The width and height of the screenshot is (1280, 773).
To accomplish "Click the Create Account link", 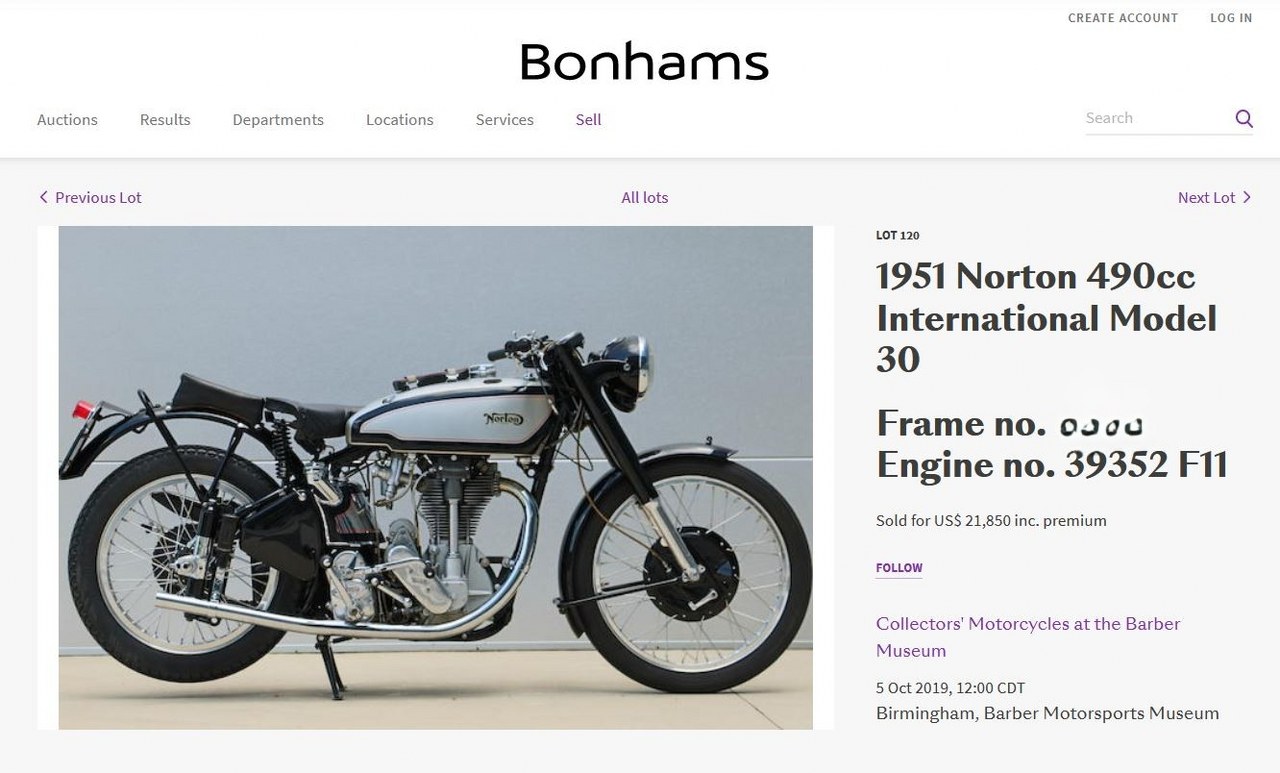I will (1123, 18).
